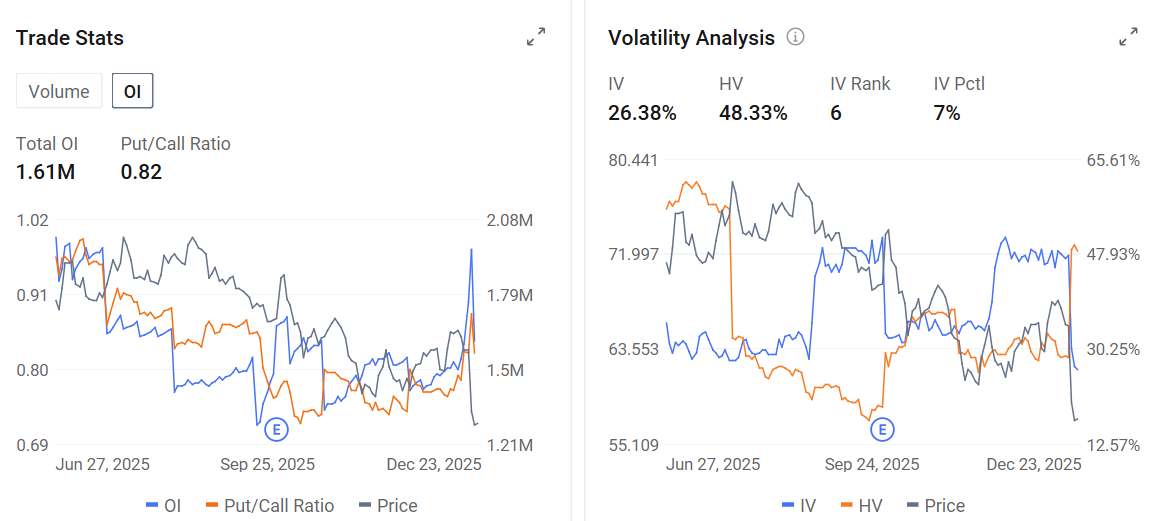1152x521 pixels.
Task: Click the Trade Stats panel title
Action: click(70, 38)
